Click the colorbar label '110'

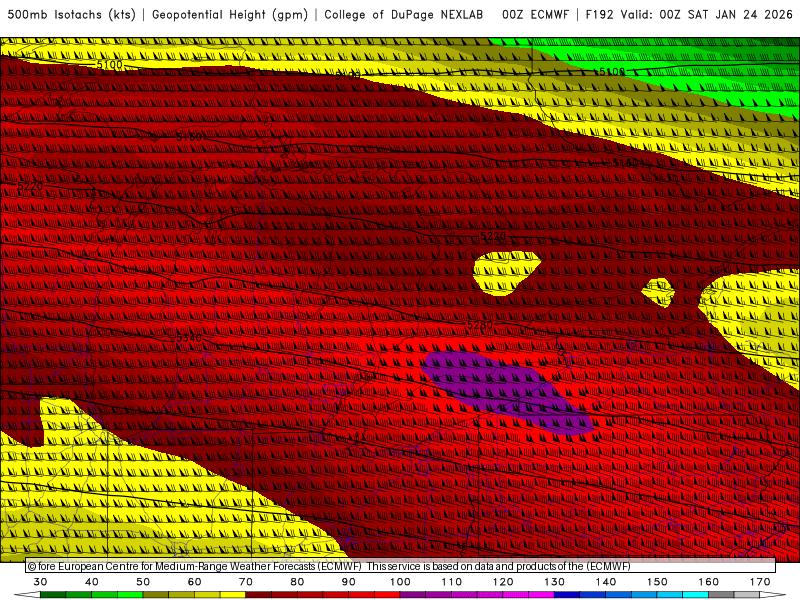tap(452, 582)
